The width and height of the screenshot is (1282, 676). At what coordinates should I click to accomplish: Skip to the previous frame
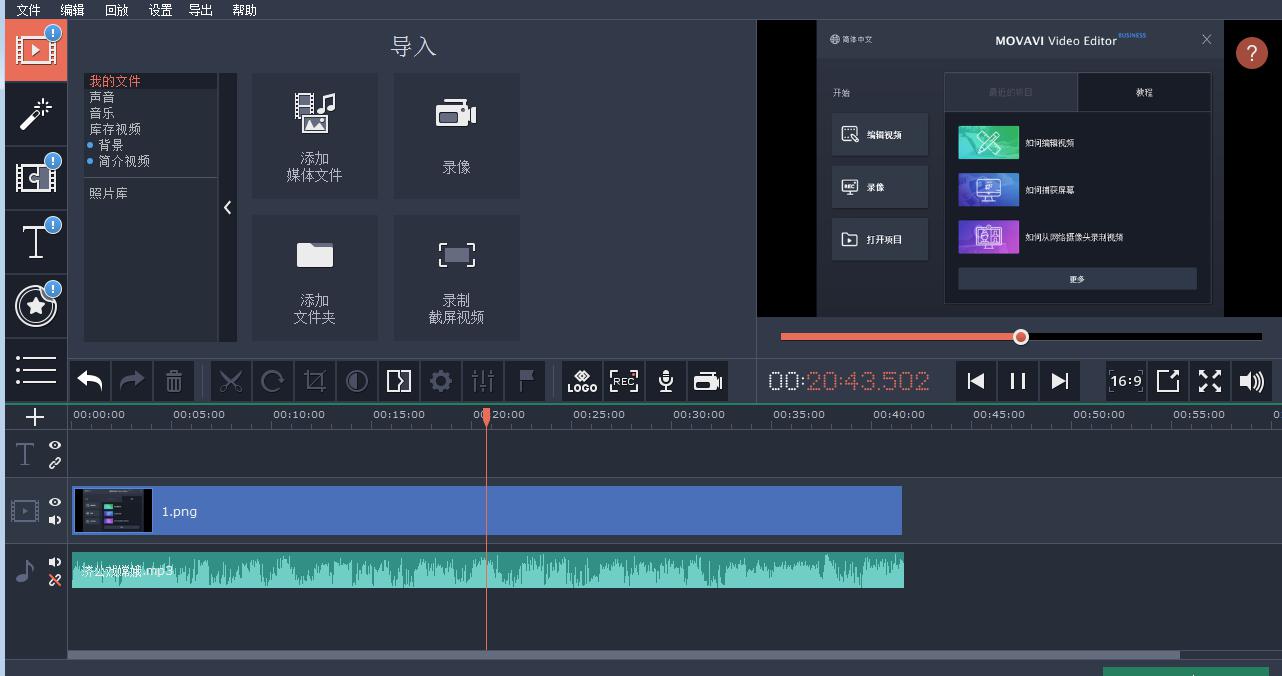pyautogui.click(x=976, y=381)
